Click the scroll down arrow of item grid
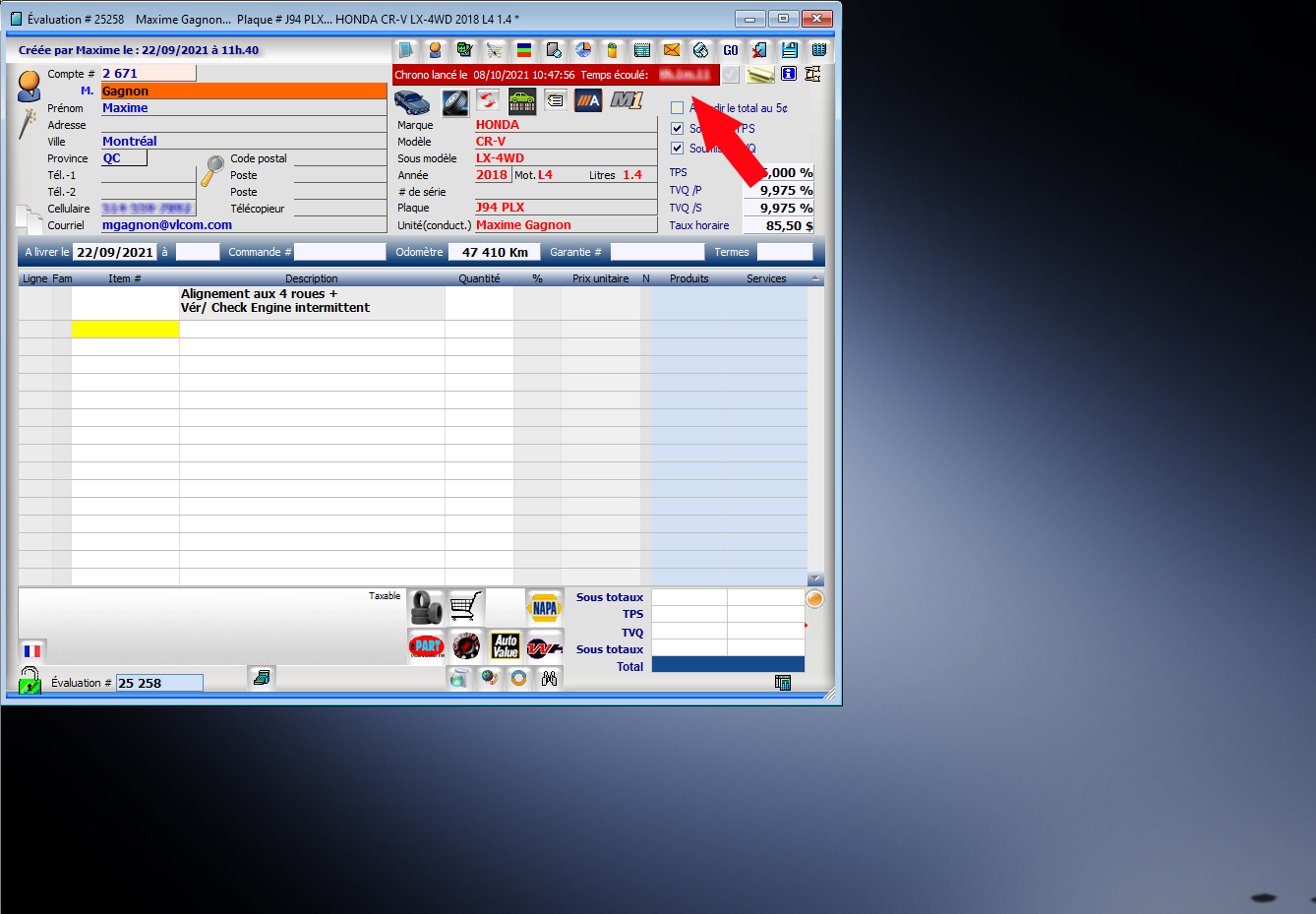1316x914 pixels. (815, 579)
